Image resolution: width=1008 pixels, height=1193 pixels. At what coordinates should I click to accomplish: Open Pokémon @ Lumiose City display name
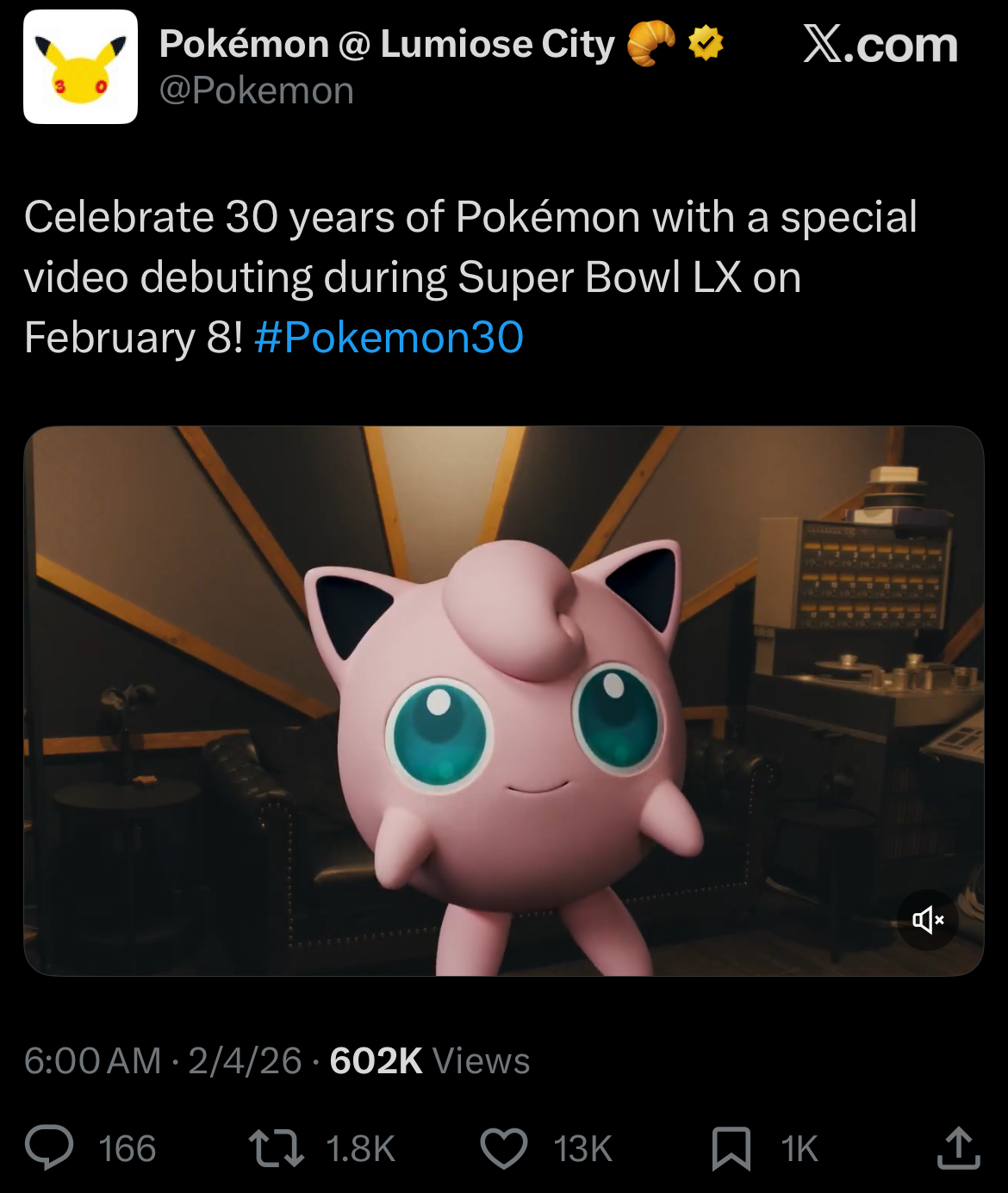[387, 44]
